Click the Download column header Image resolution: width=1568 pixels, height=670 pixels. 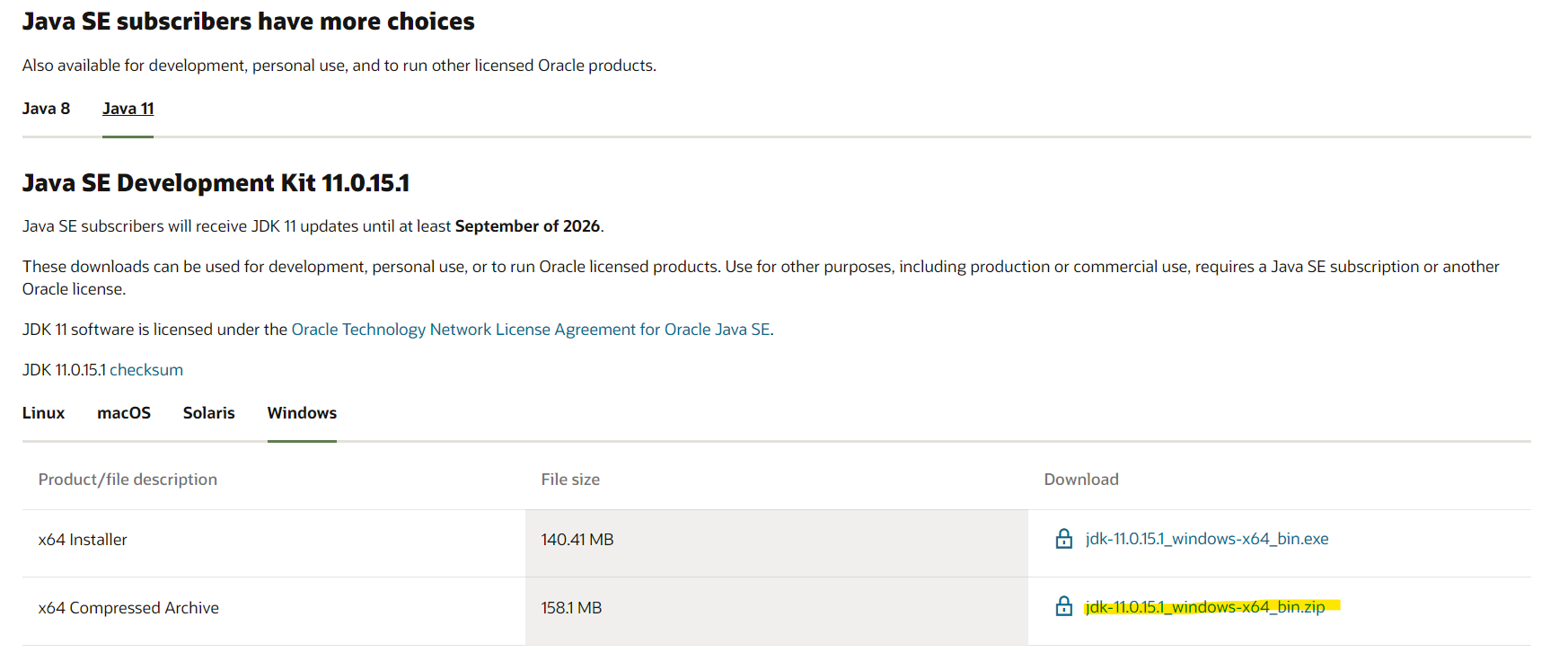[1080, 480]
